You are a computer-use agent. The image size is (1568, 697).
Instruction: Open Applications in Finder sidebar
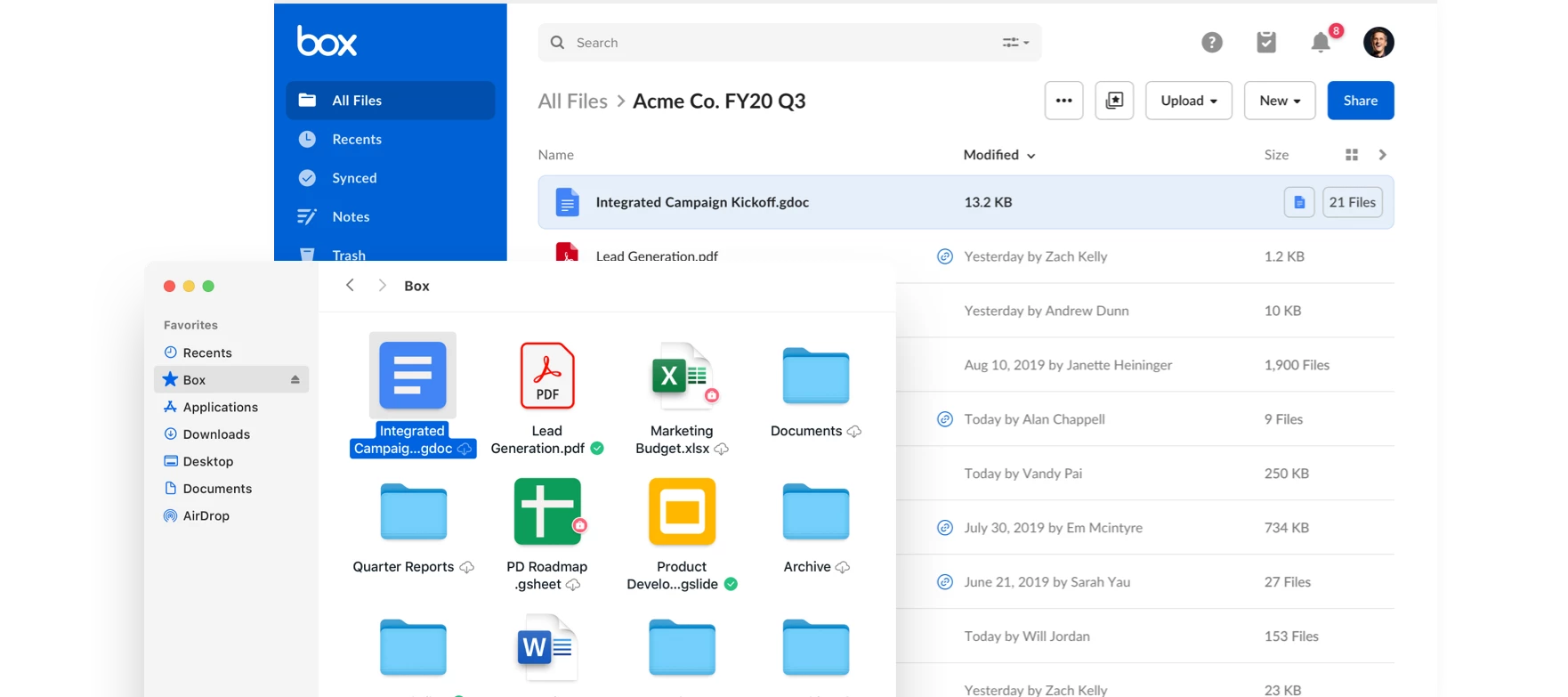[x=211, y=407]
